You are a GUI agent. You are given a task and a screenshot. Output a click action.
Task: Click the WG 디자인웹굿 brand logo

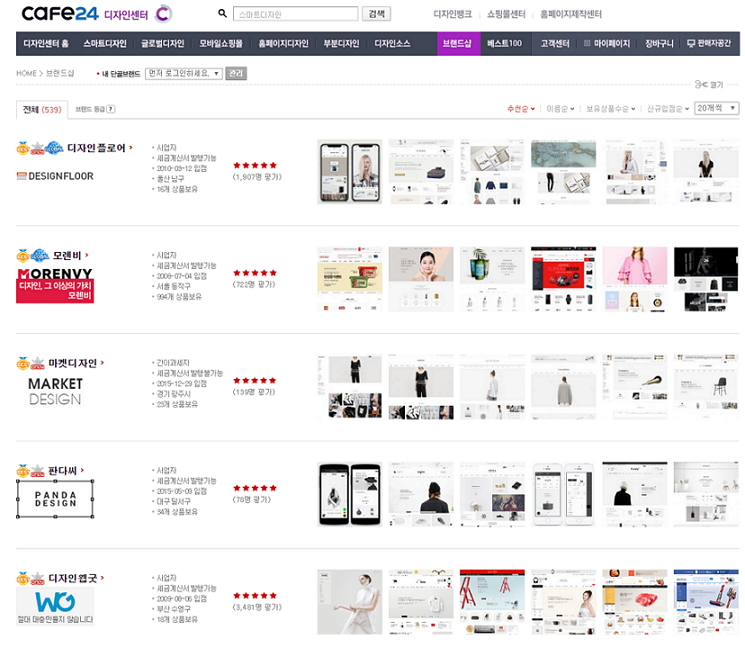55,606
